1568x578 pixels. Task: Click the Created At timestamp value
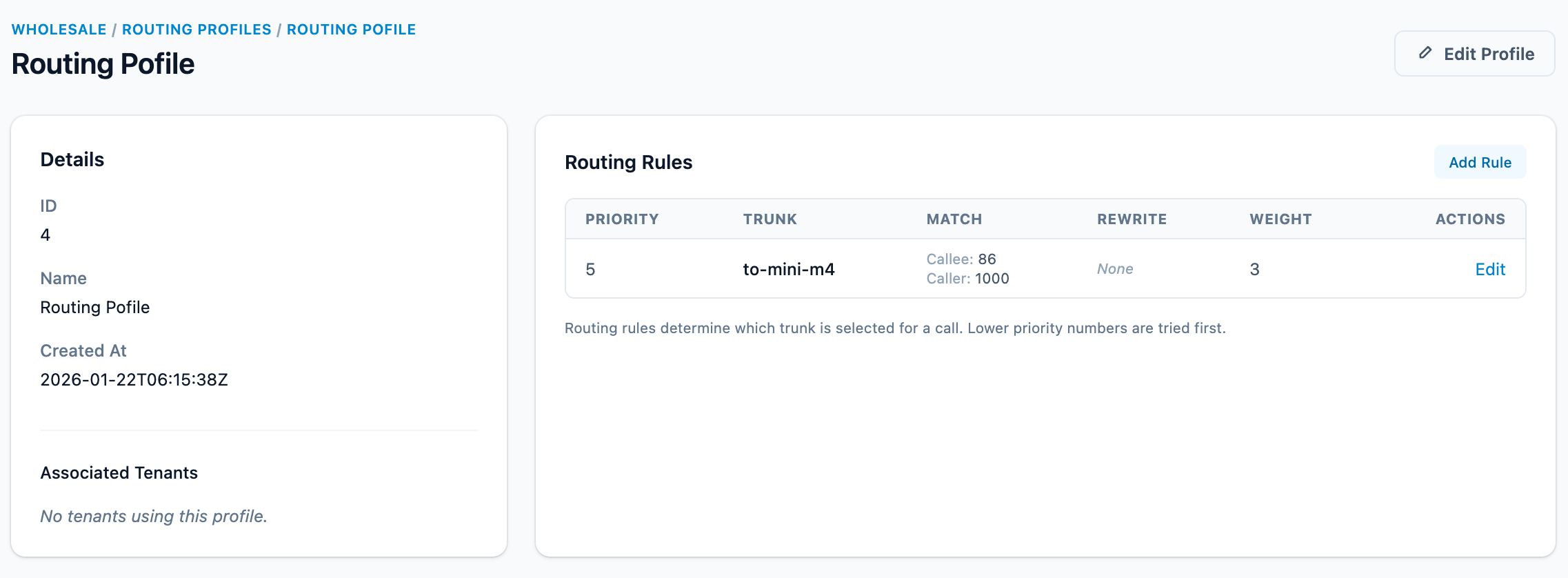point(134,379)
